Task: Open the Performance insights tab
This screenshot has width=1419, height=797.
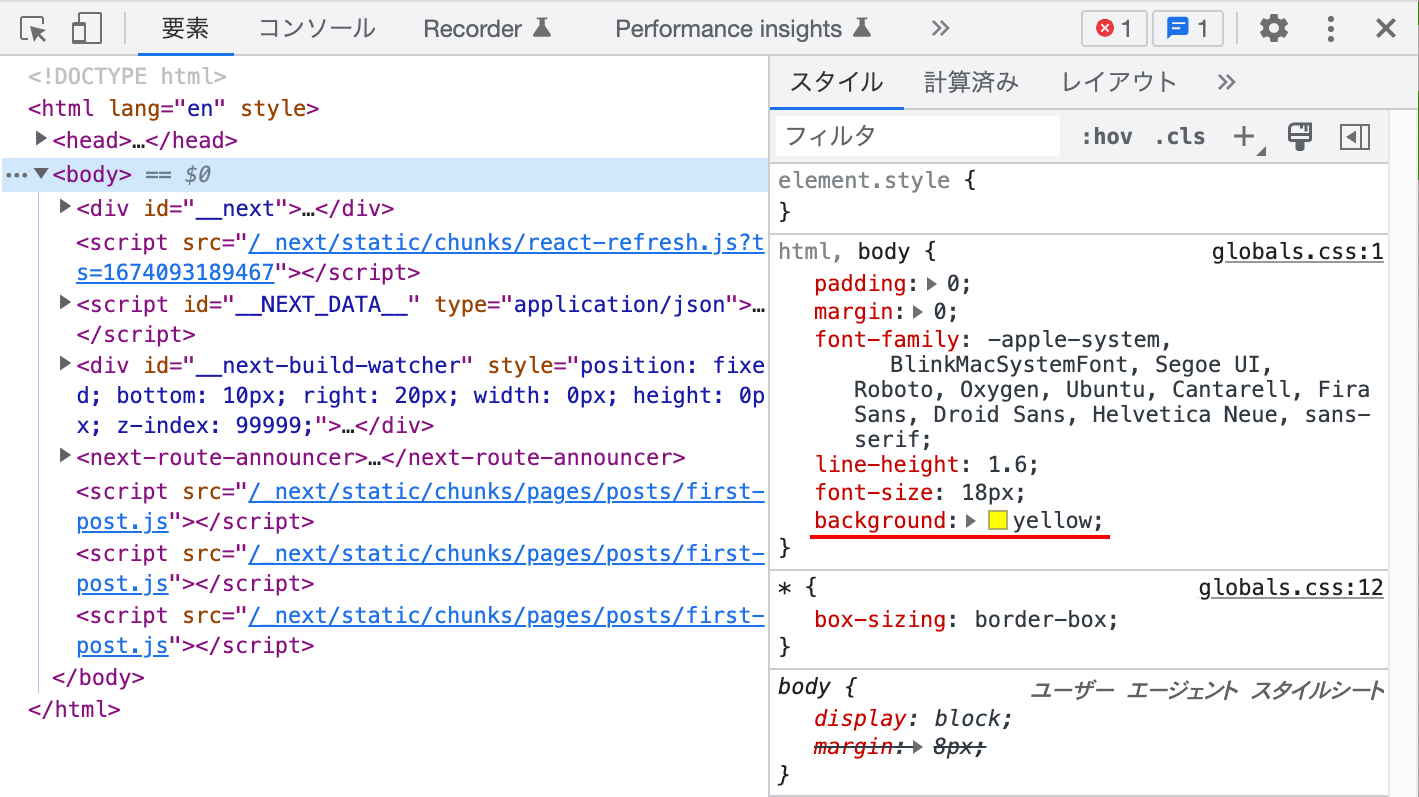Action: pyautogui.click(x=744, y=28)
